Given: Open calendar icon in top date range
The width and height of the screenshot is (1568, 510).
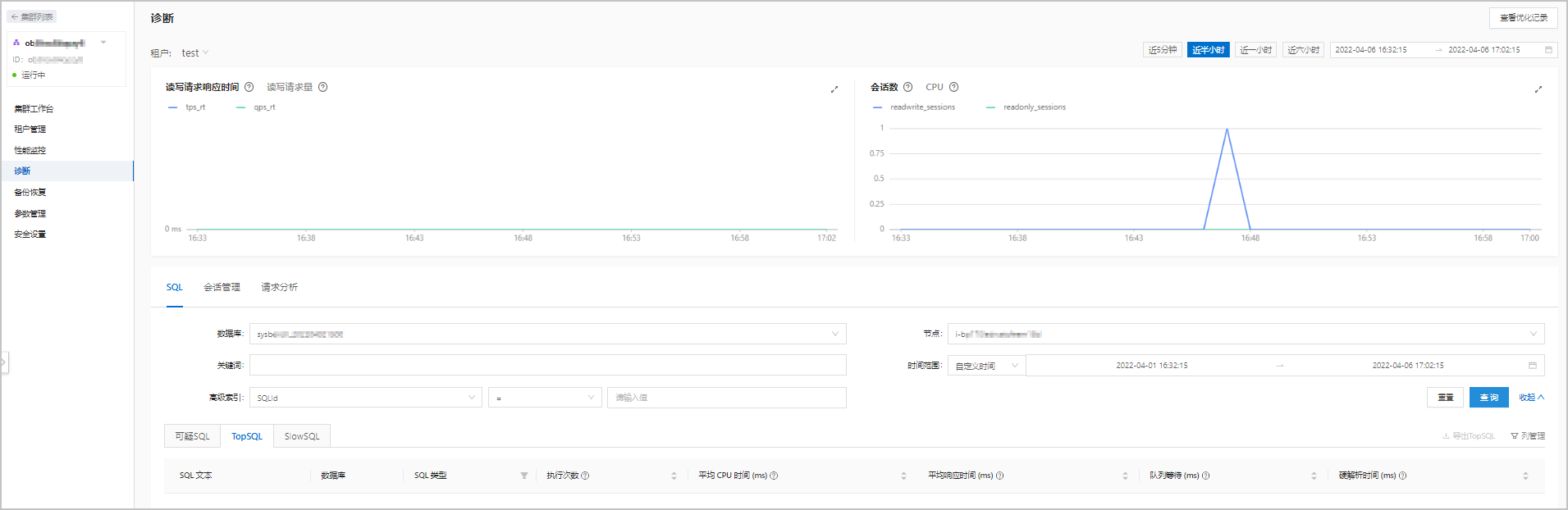Looking at the screenshot, I should pyautogui.click(x=1548, y=50).
